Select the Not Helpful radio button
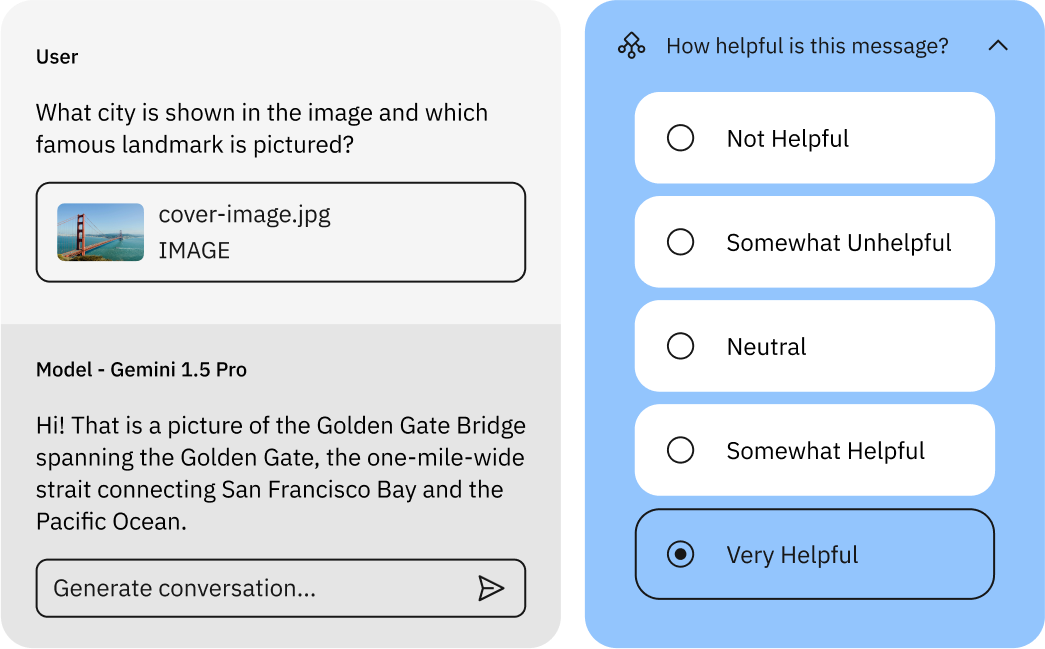 [680, 138]
